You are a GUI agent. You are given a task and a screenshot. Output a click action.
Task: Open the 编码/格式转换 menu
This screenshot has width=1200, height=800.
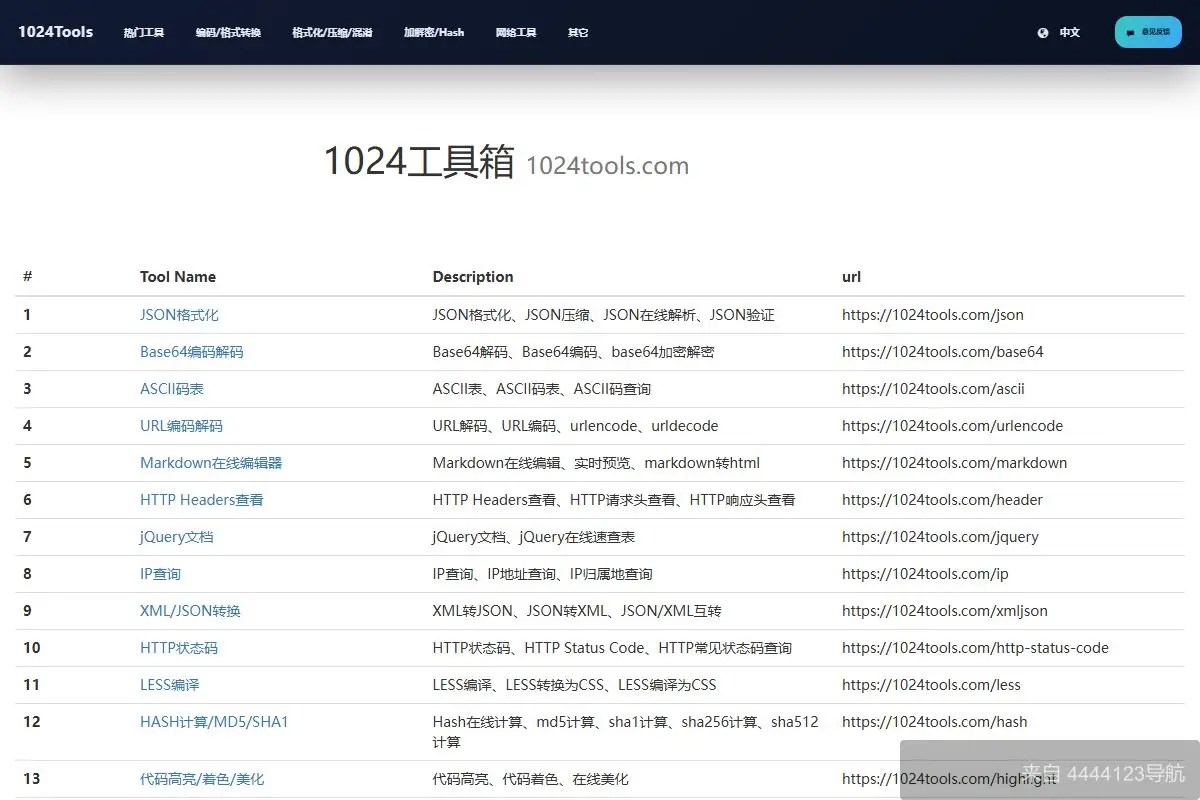[x=227, y=32]
